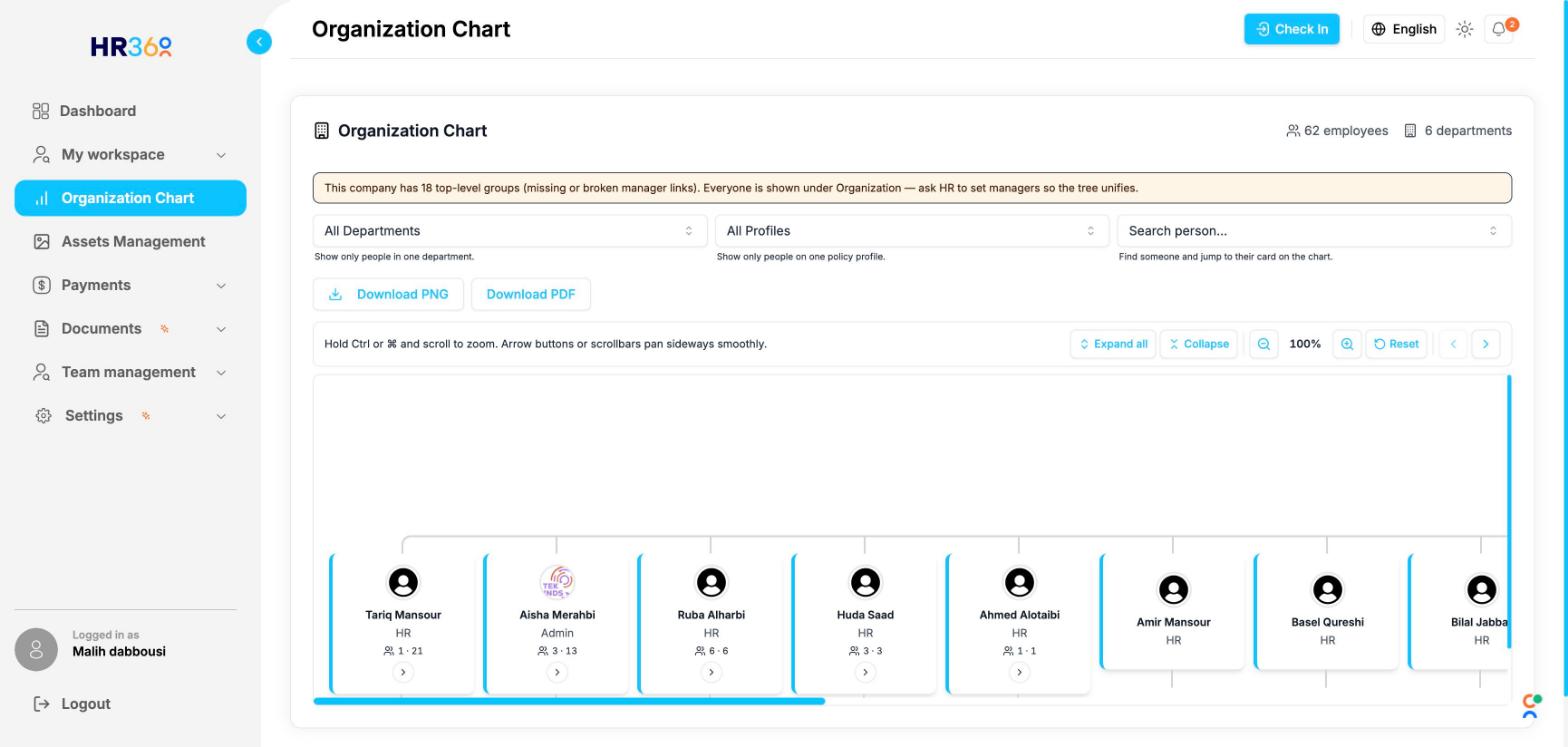Open the All Profiles dropdown

(x=912, y=231)
